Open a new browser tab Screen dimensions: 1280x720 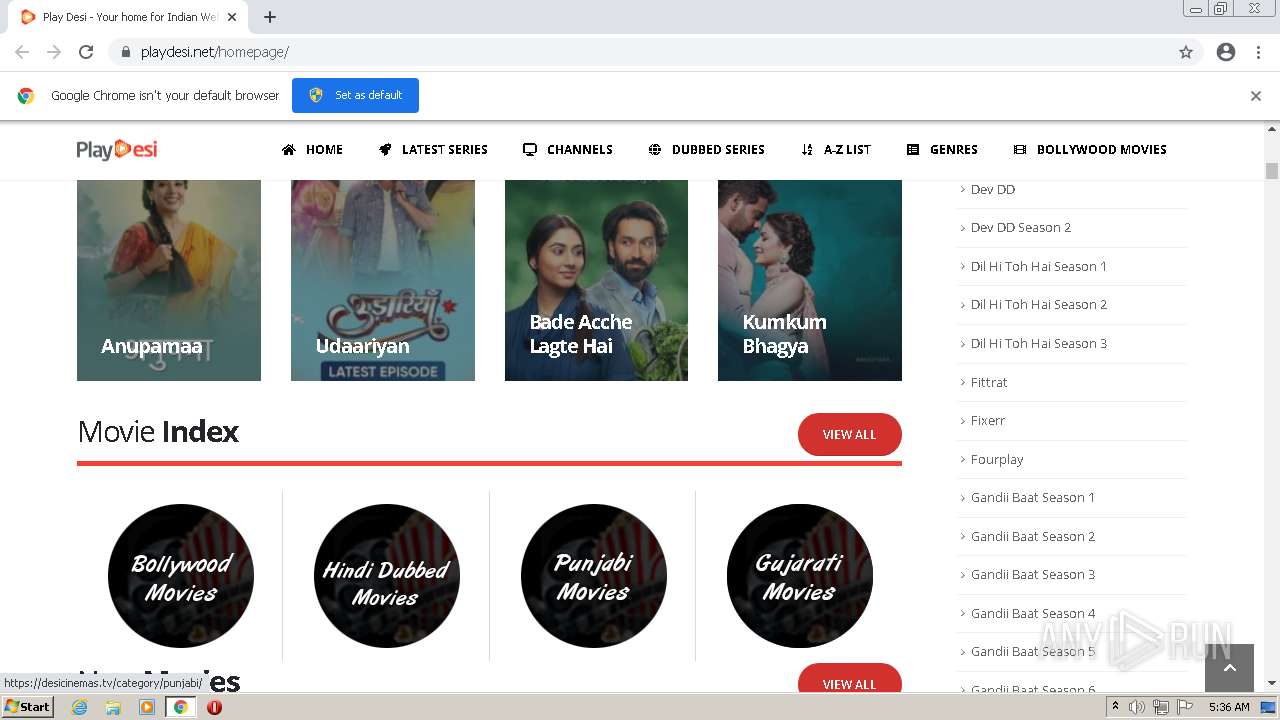point(270,17)
